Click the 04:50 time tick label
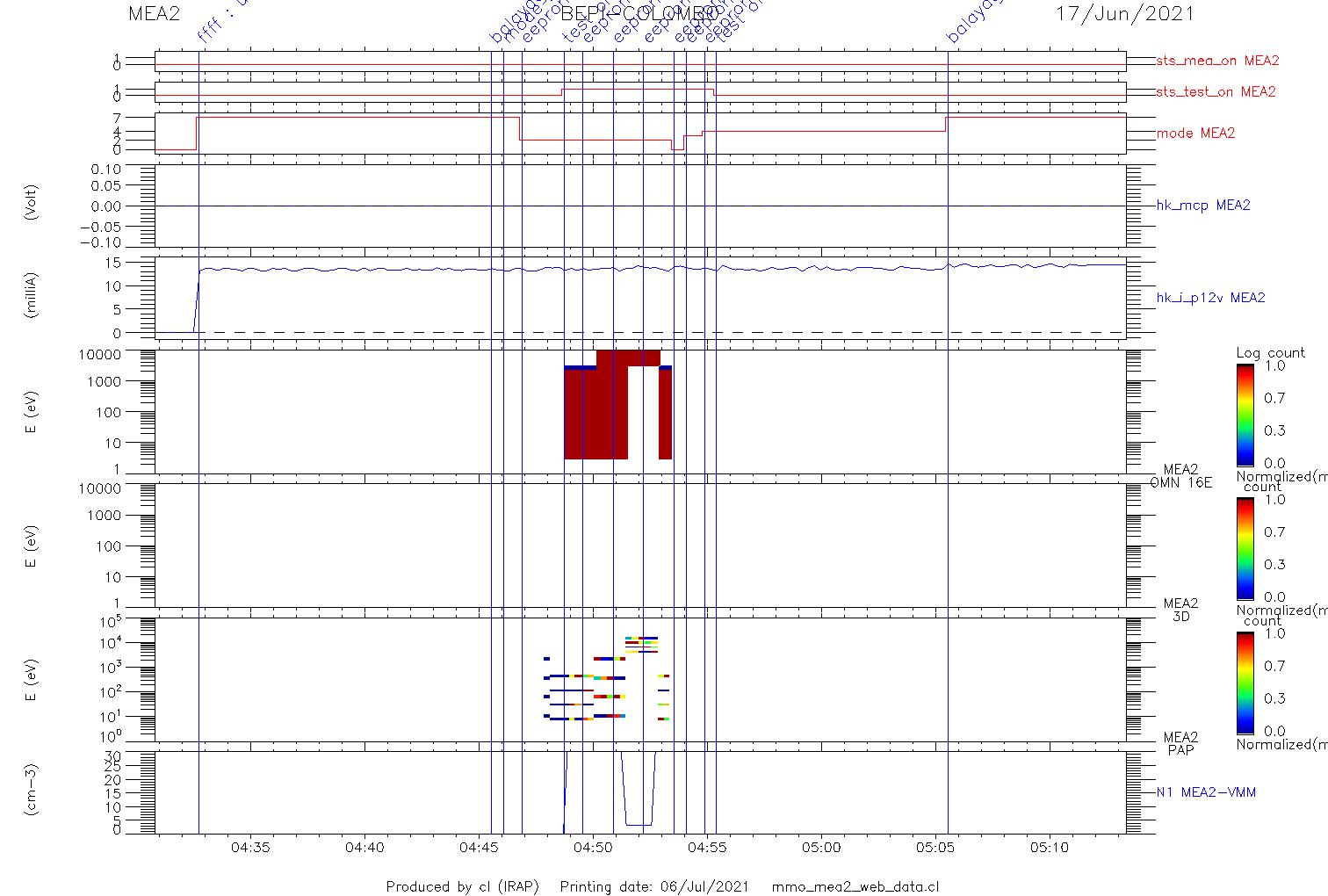The width and height of the screenshot is (1328, 896). pyautogui.click(x=593, y=848)
